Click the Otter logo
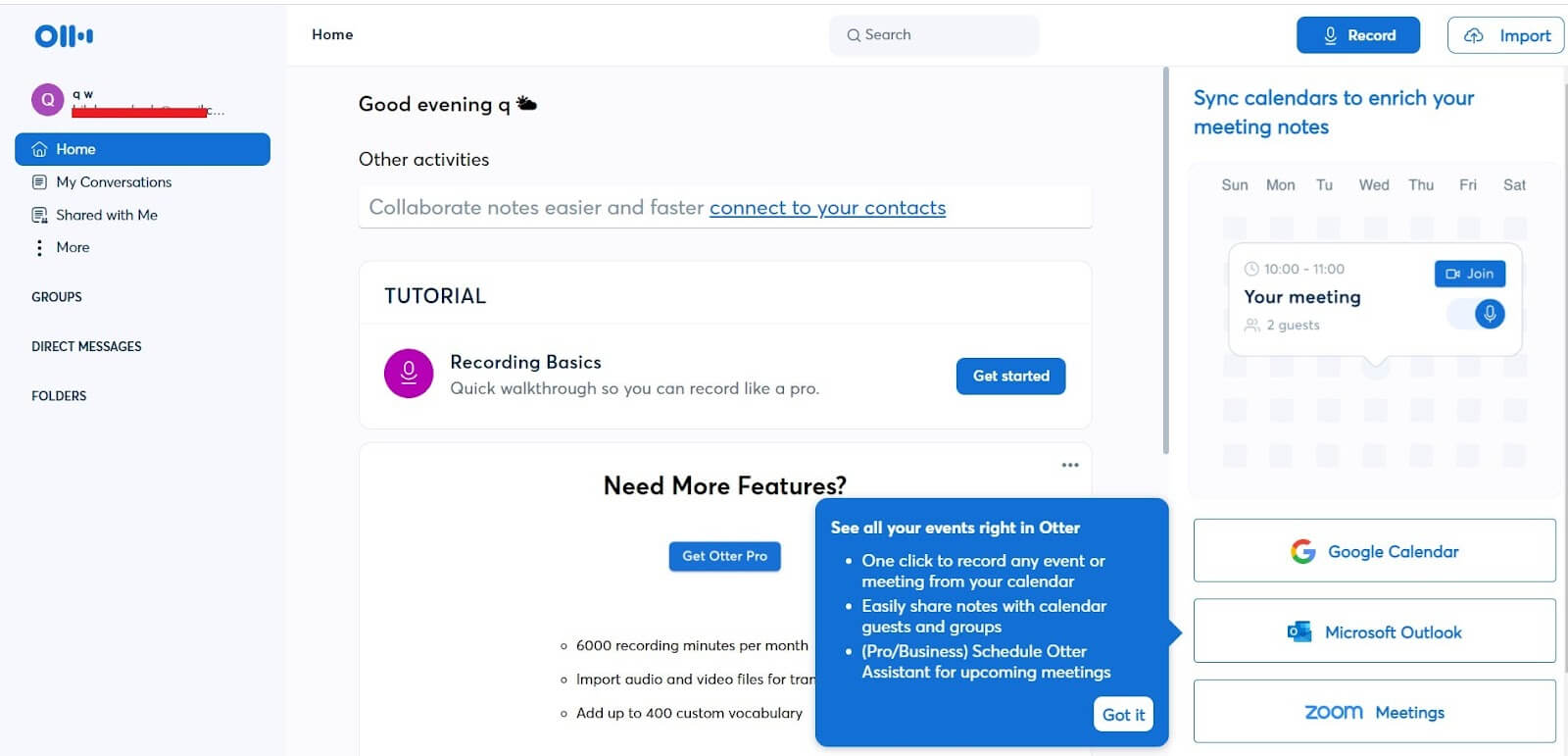Viewport: 1568px width, 756px height. point(62,35)
